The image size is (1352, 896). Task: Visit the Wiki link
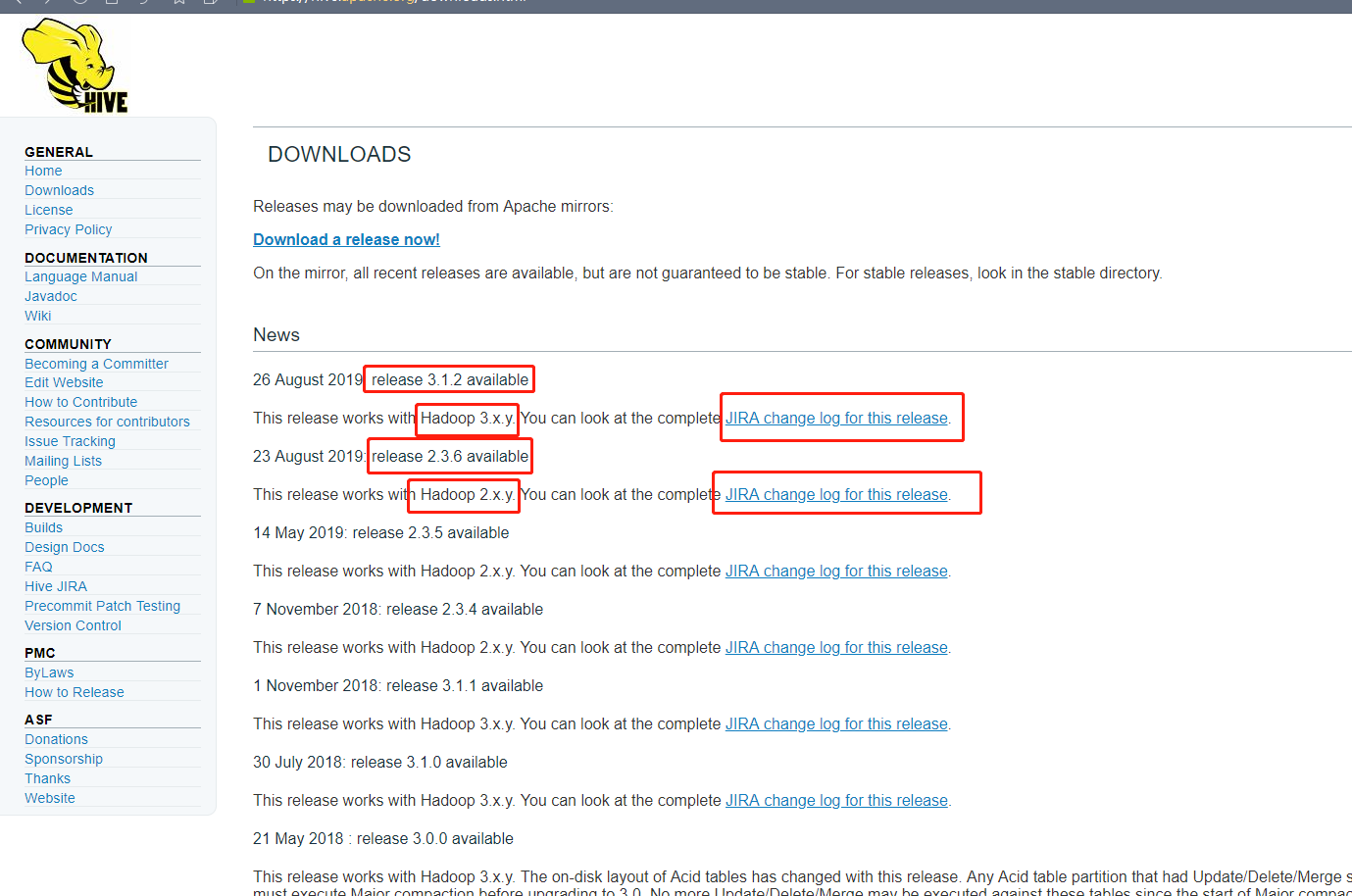coord(38,316)
